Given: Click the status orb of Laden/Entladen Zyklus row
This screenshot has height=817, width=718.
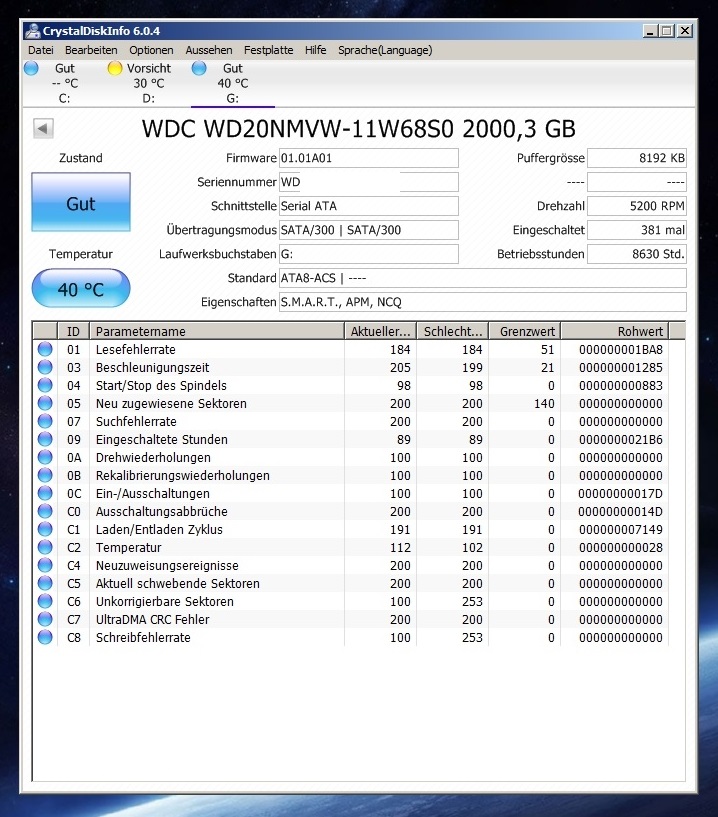Looking at the screenshot, I should (45, 529).
